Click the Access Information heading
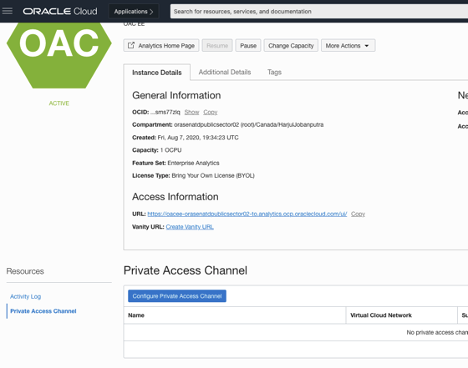 click(x=175, y=197)
